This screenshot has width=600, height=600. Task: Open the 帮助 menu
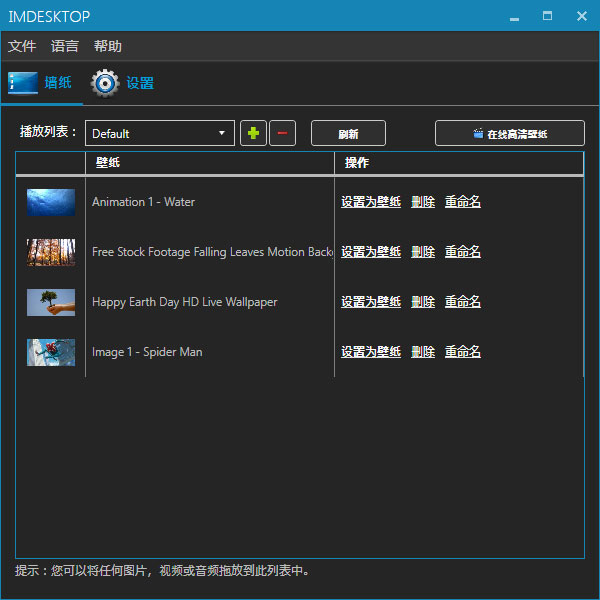tap(108, 46)
